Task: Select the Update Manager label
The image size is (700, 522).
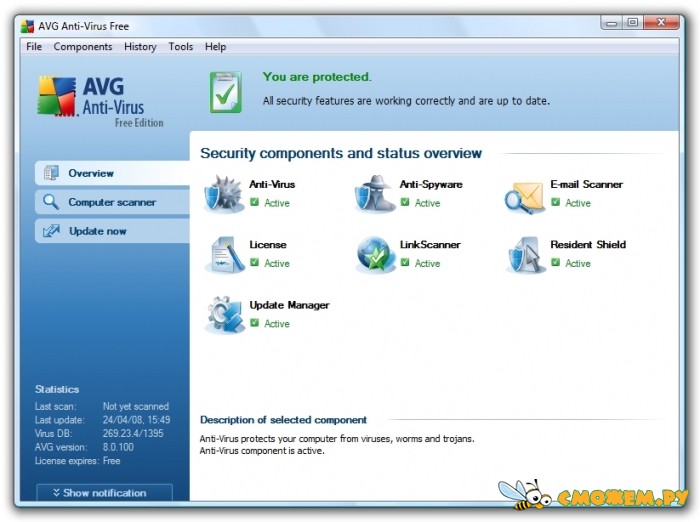Action: [x=289, y=305]
